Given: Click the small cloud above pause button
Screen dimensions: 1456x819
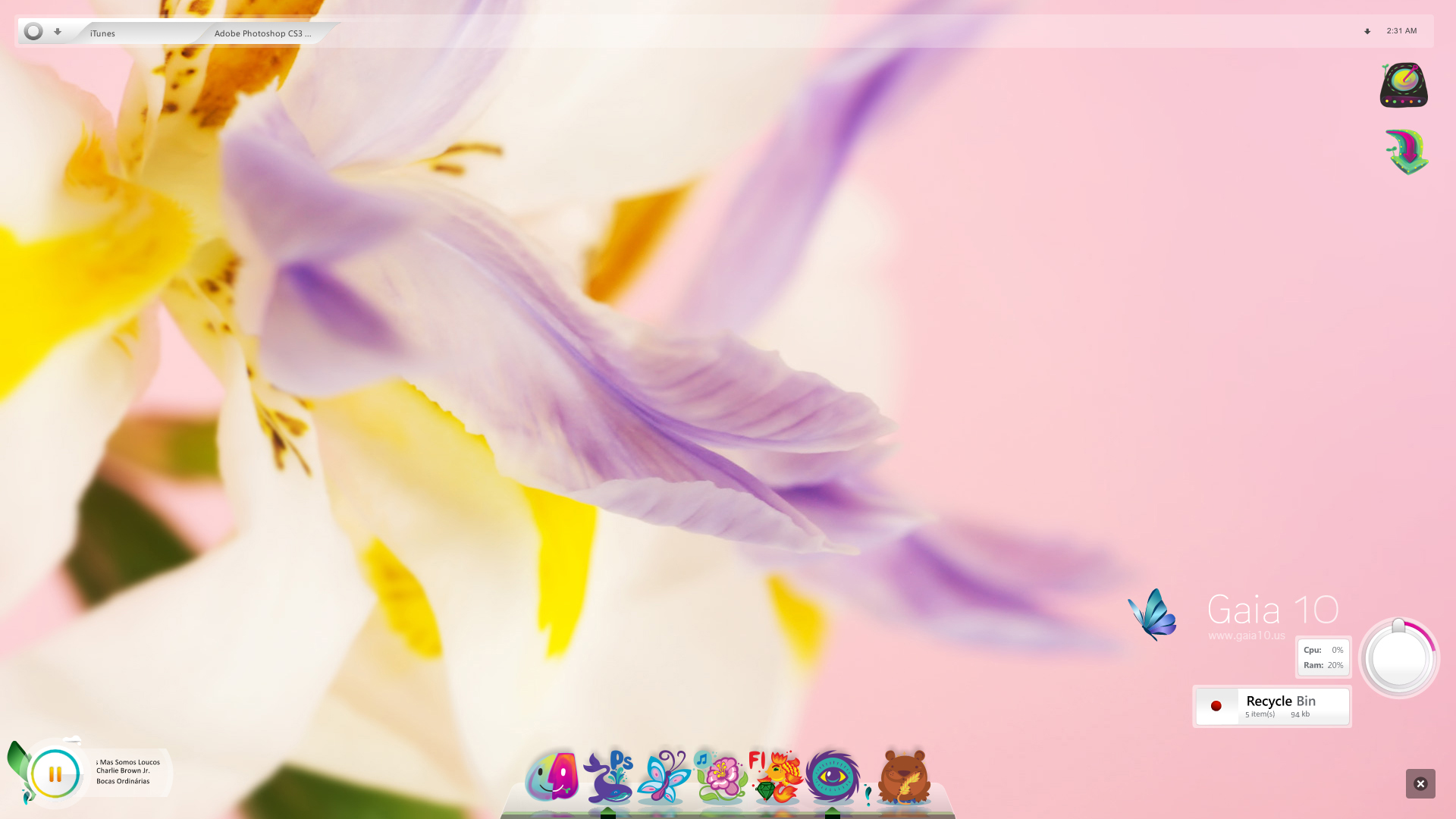Looking at the screenshot, I should click(x=72, y=740).
